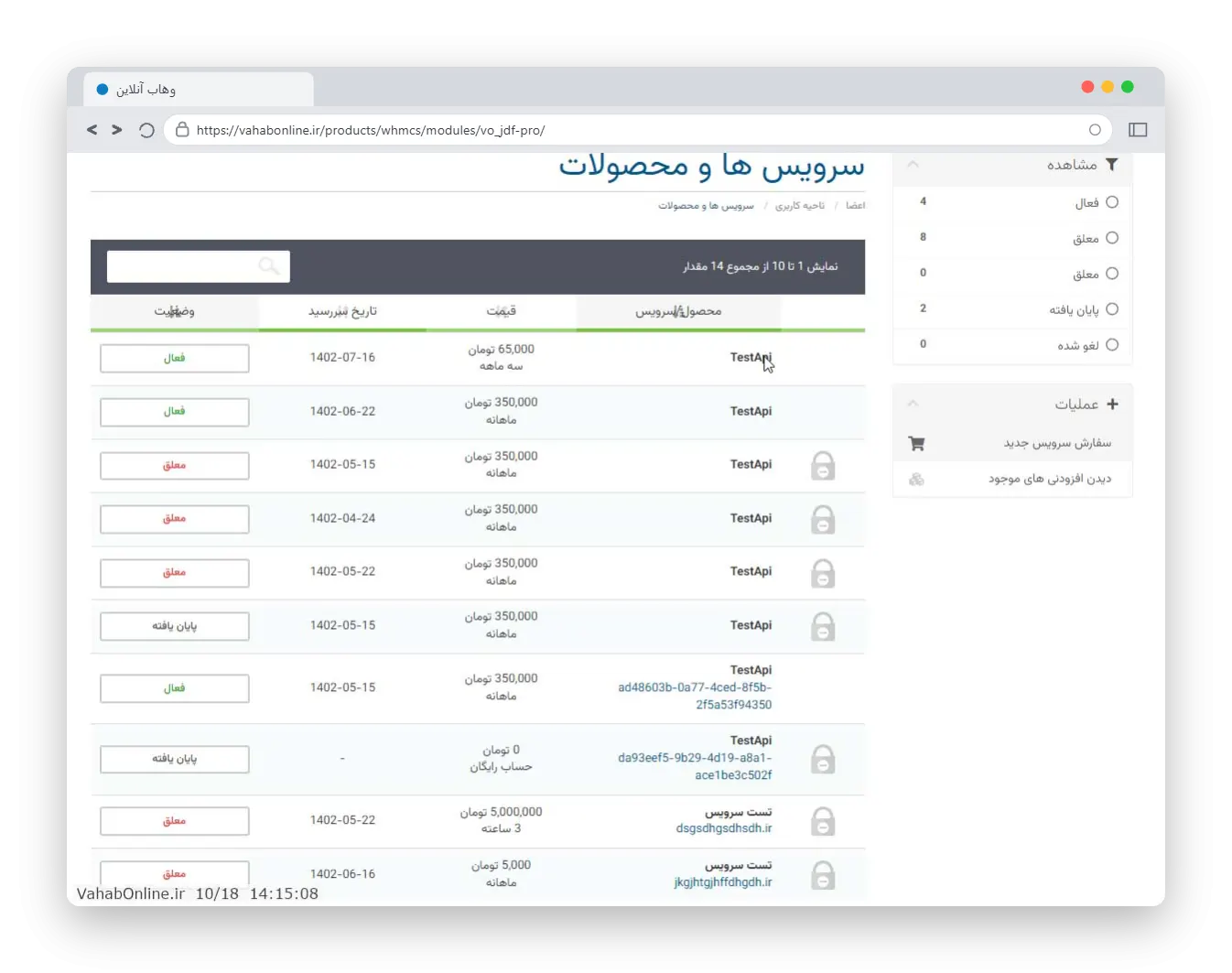Click the shopping cart icon beside سفارش سرویس جدید
Image resolution: width=1232 pixels, height=973 pixels.
[916, 444]
